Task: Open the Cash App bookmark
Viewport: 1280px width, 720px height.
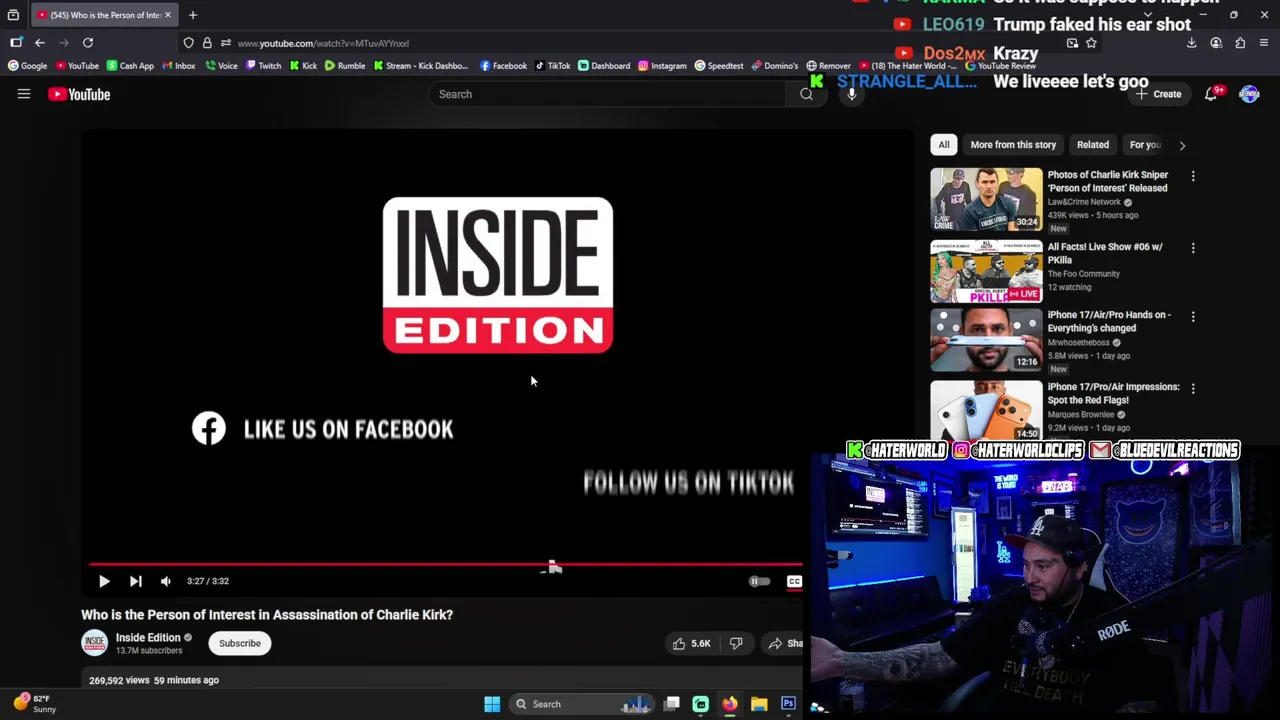Action: [x=130, y=66]
